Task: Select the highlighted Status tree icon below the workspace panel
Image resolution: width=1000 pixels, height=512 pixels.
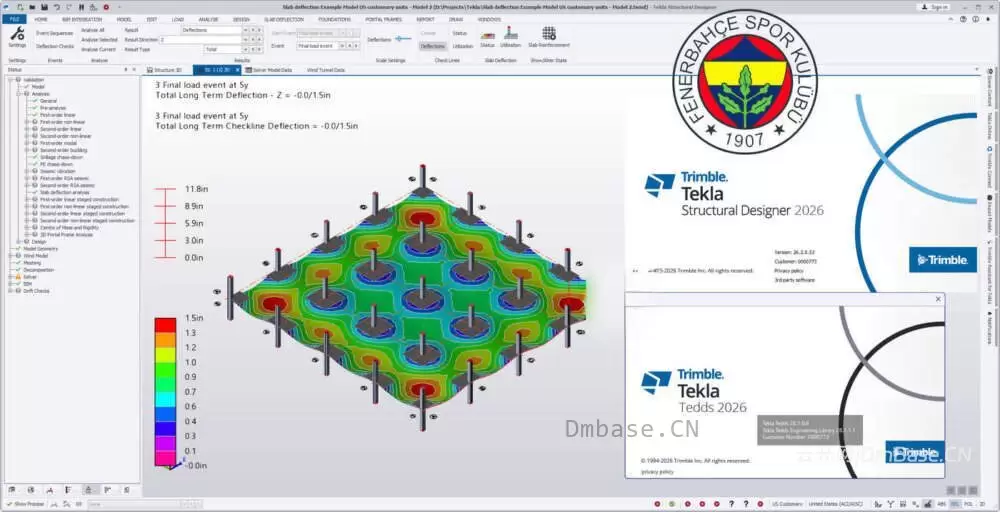Action: (89, 490)
